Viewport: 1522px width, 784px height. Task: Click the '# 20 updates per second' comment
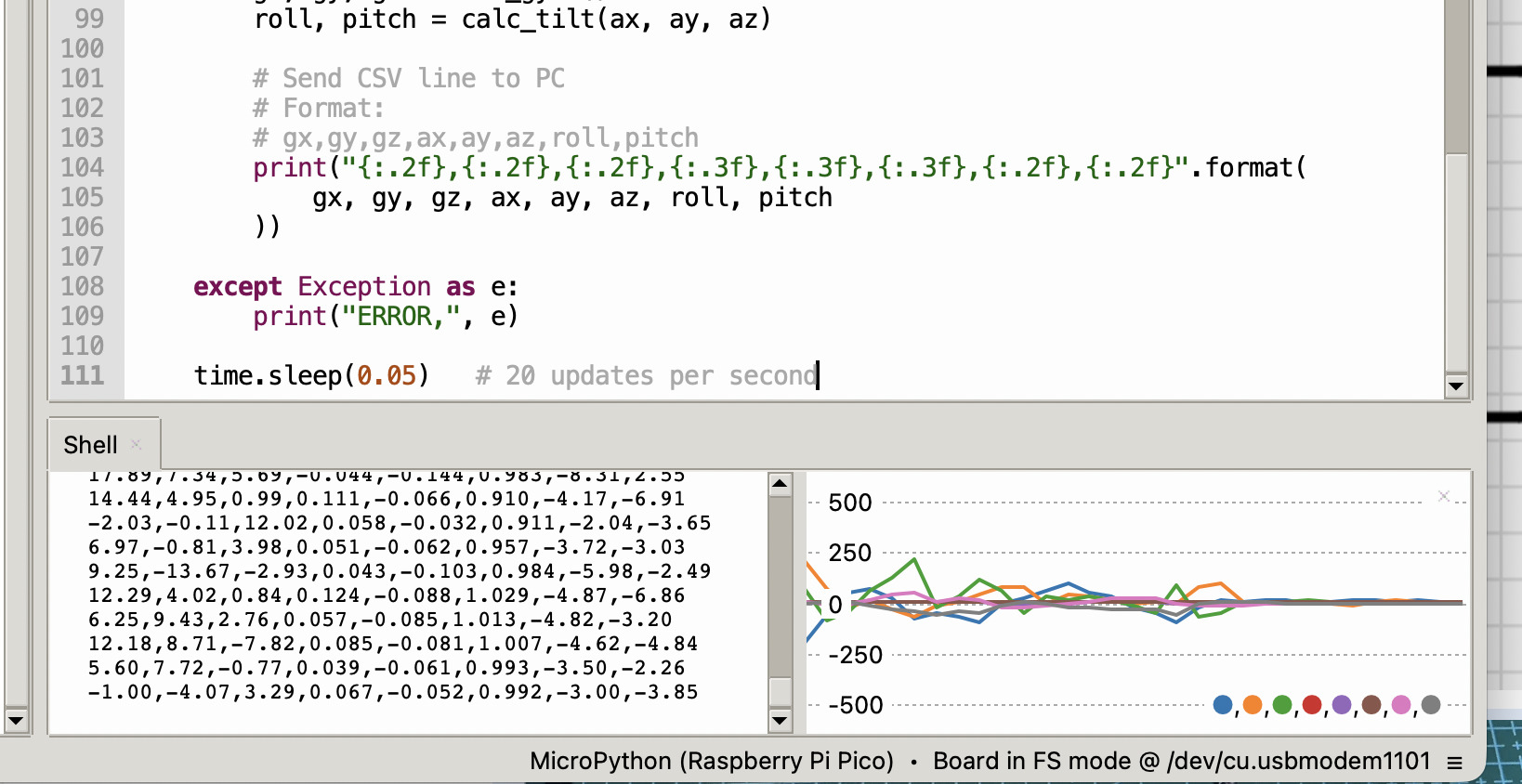[x=646, y=375]
